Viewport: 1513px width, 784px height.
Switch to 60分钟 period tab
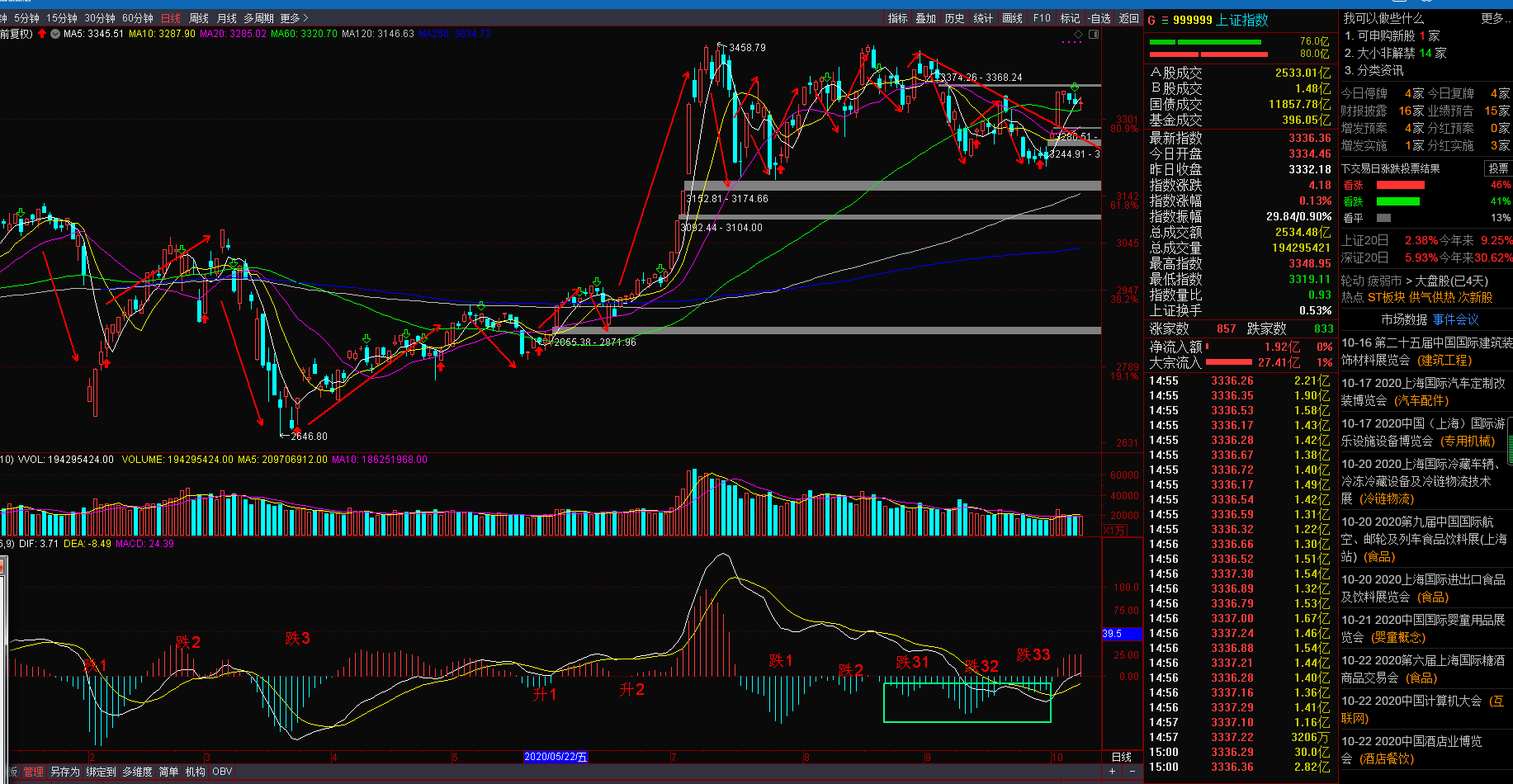(138, 18)
